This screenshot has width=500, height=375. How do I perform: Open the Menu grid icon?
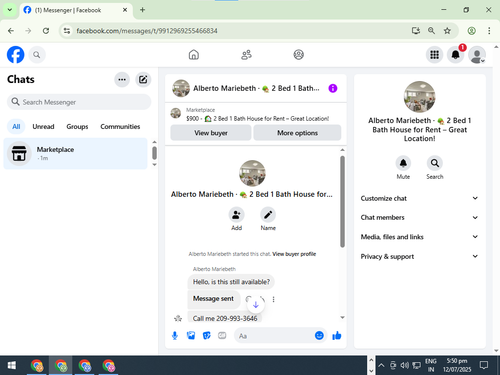434,55
